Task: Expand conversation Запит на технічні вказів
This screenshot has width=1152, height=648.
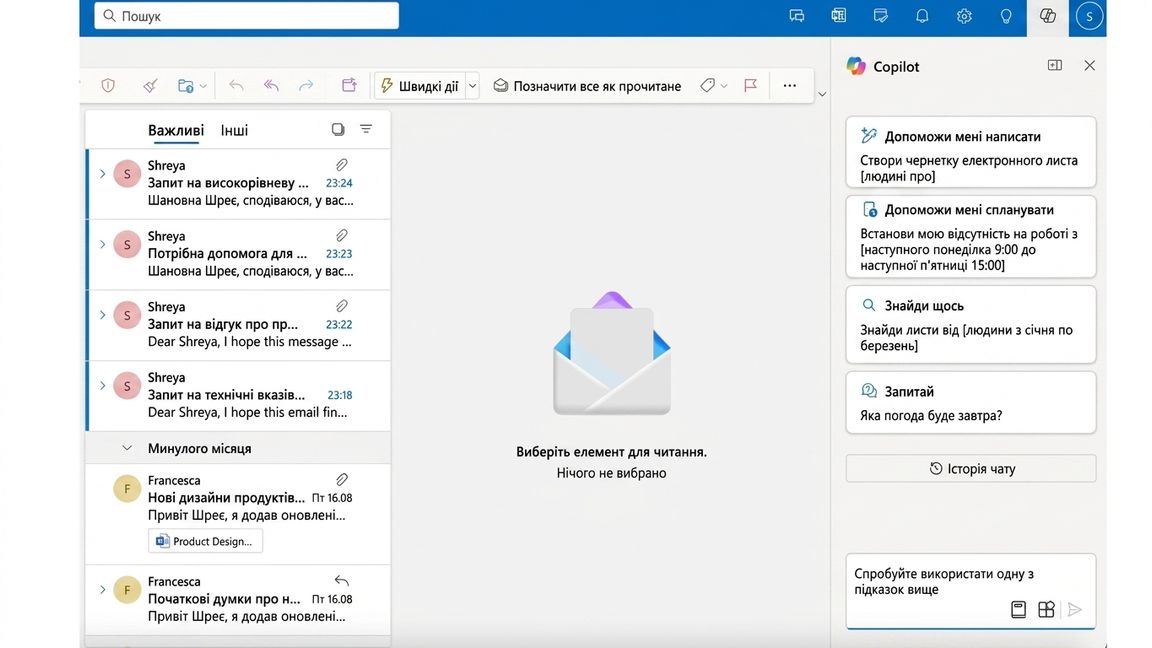Action: pyautogui.click(x=102, y=386)
